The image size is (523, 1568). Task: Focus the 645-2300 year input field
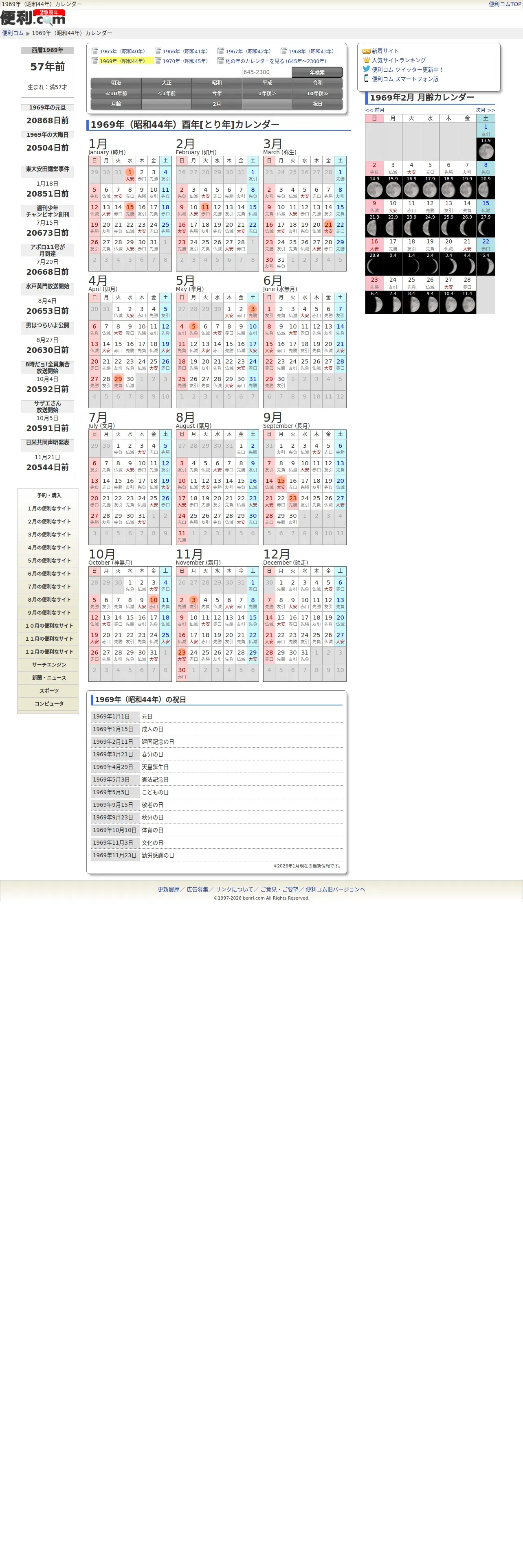pos(267,72)
